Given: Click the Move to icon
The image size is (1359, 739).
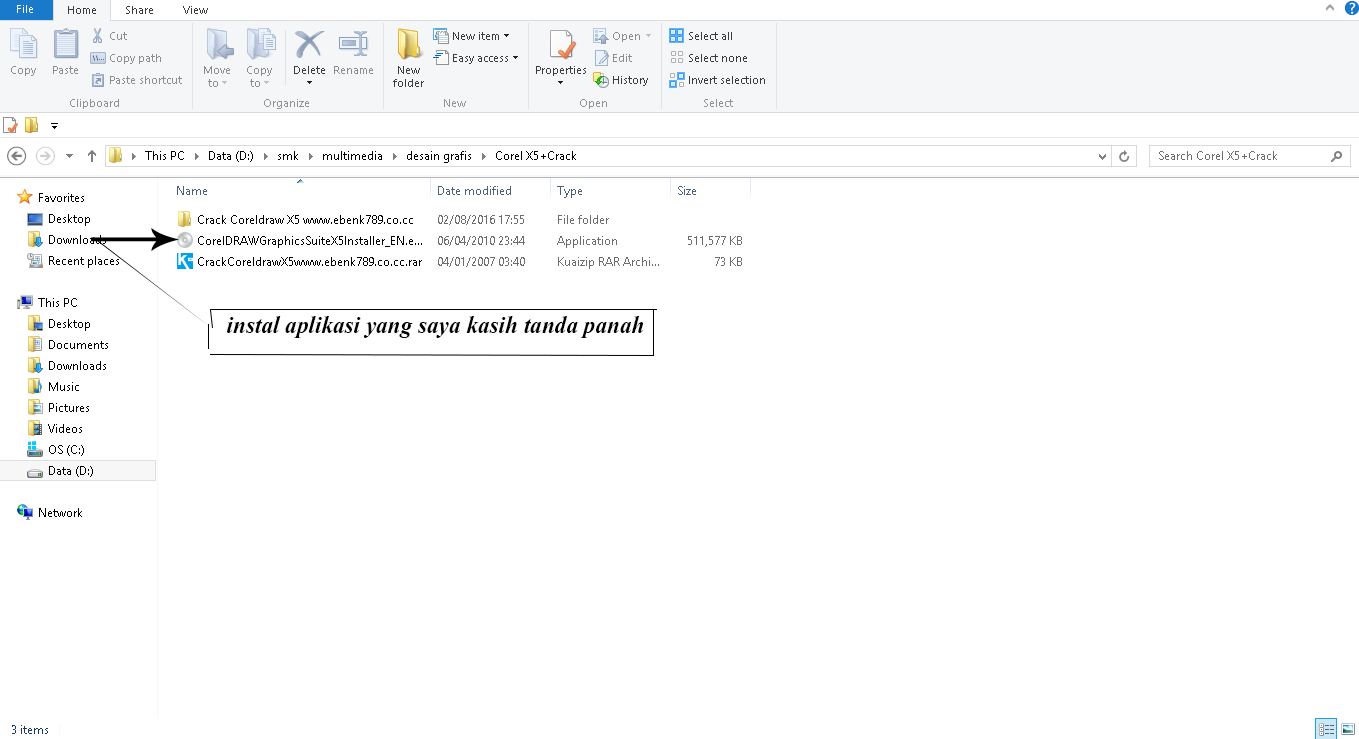Looking at the screenshot, I should coord(217,45).
